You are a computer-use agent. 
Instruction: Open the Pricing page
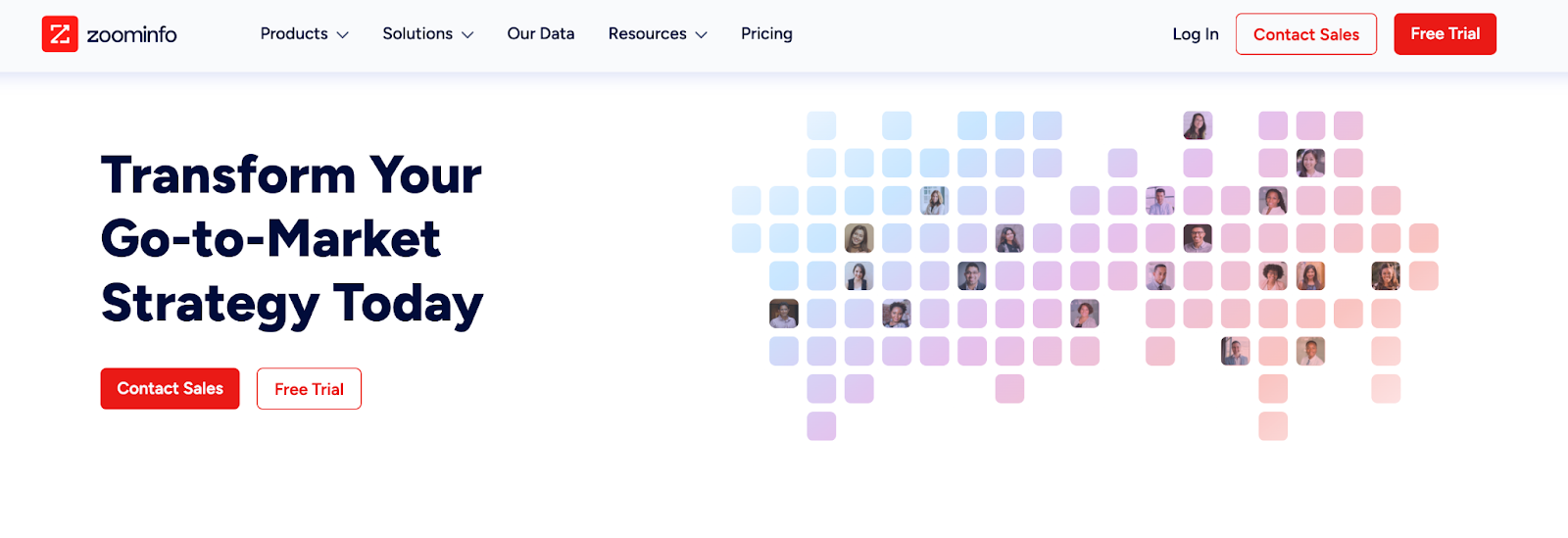tap(766, 33)
